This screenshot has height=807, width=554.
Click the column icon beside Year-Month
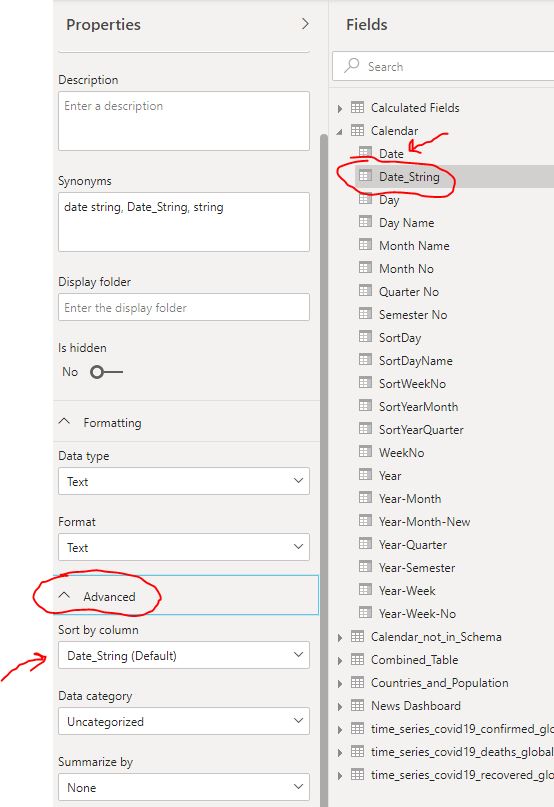(365, 498)
